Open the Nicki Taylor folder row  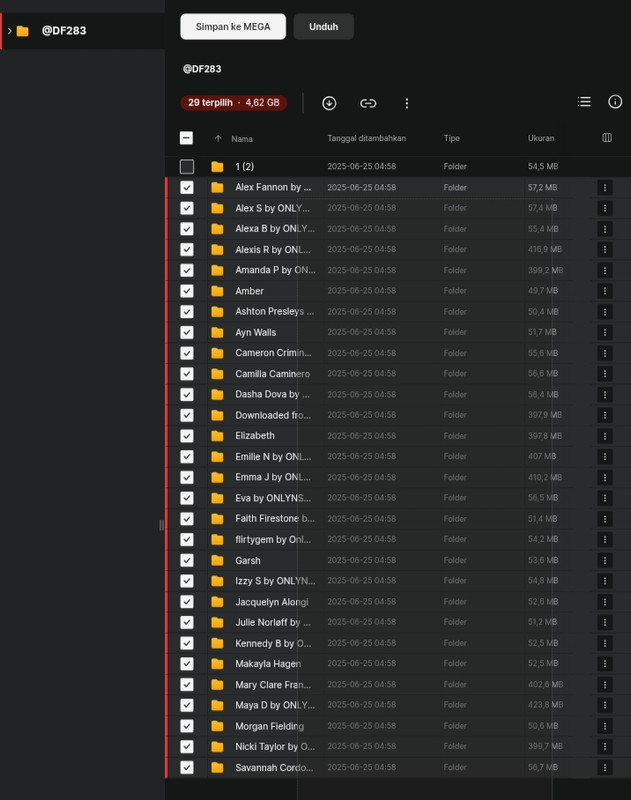(x=399, y=746)
